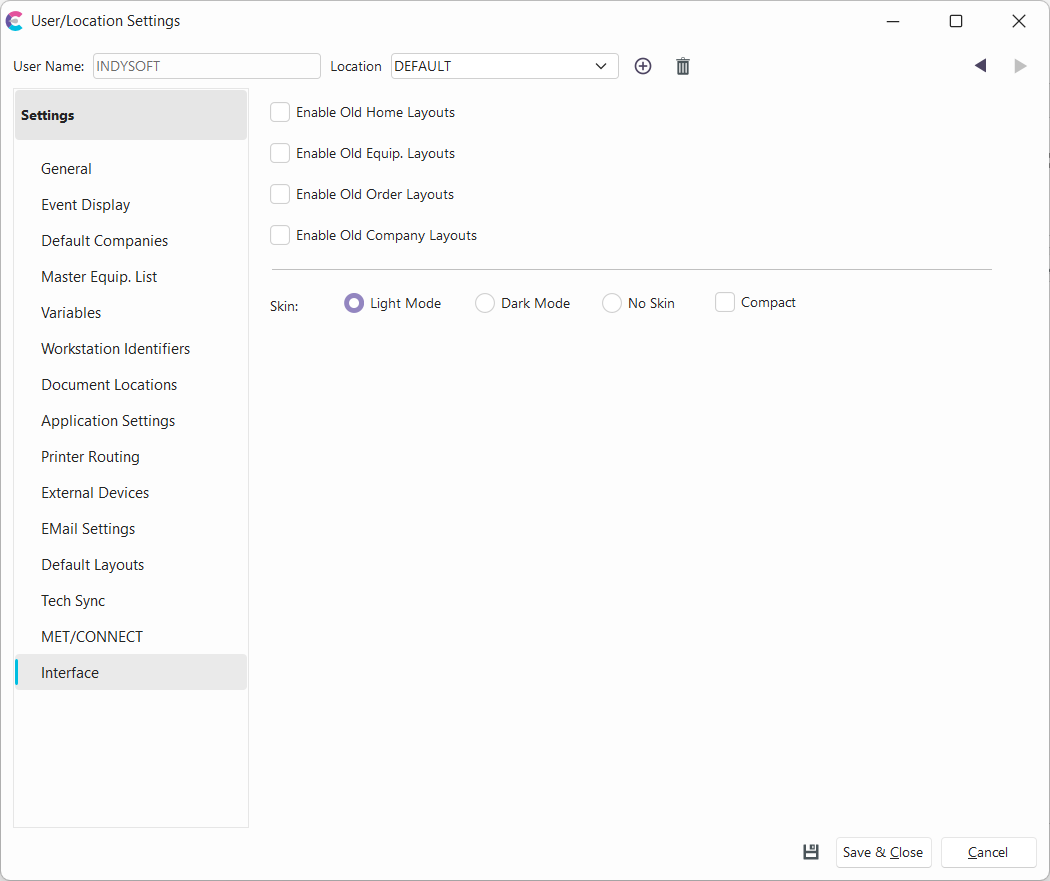Click the previous record left arrow
This screenshot has height=881, width=1050.
point(980,66)
